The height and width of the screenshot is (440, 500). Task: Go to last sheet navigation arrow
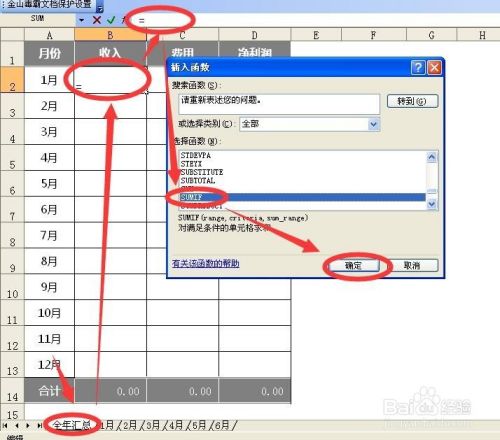coord(40,426)
